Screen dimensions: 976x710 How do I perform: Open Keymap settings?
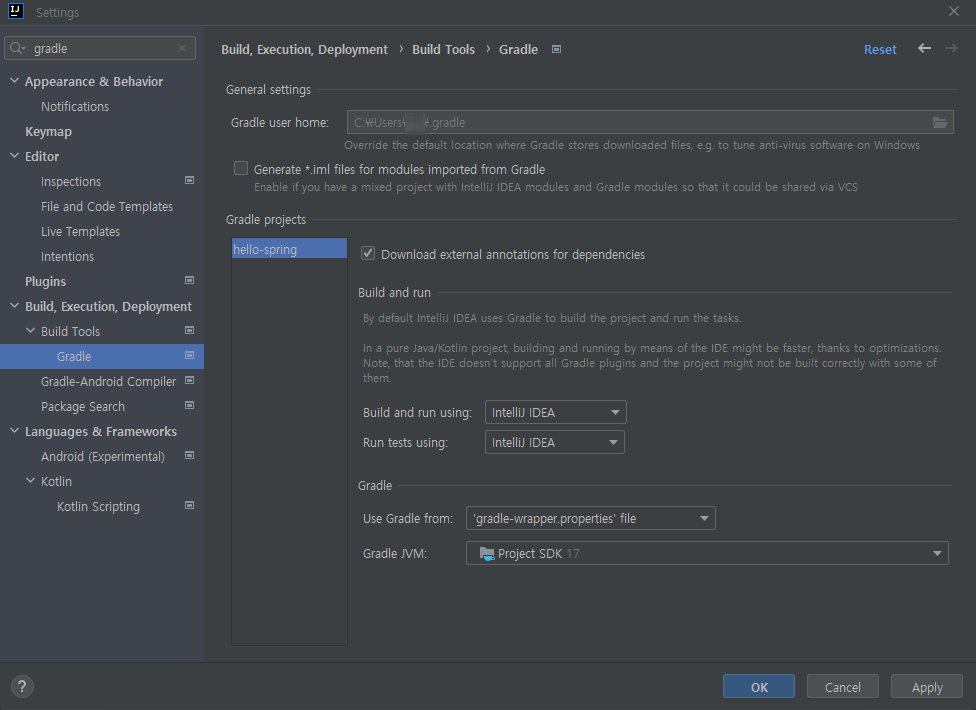pyautogui.click(x=48, y=132)
